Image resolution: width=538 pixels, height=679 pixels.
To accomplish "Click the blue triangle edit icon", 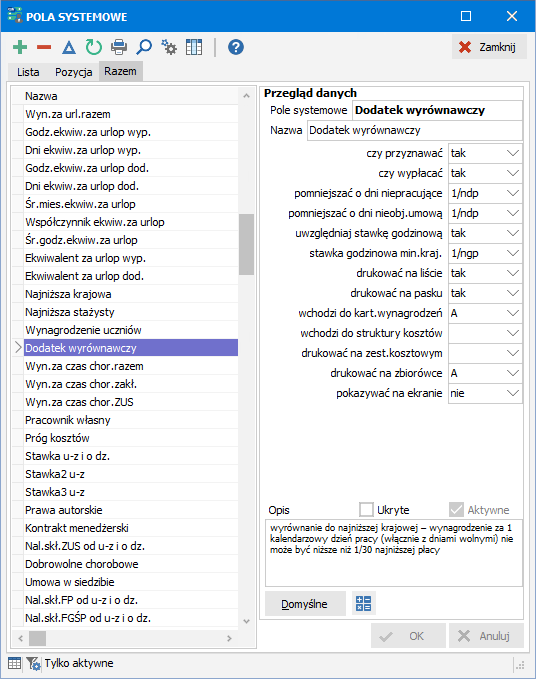I will pos(69,47).
